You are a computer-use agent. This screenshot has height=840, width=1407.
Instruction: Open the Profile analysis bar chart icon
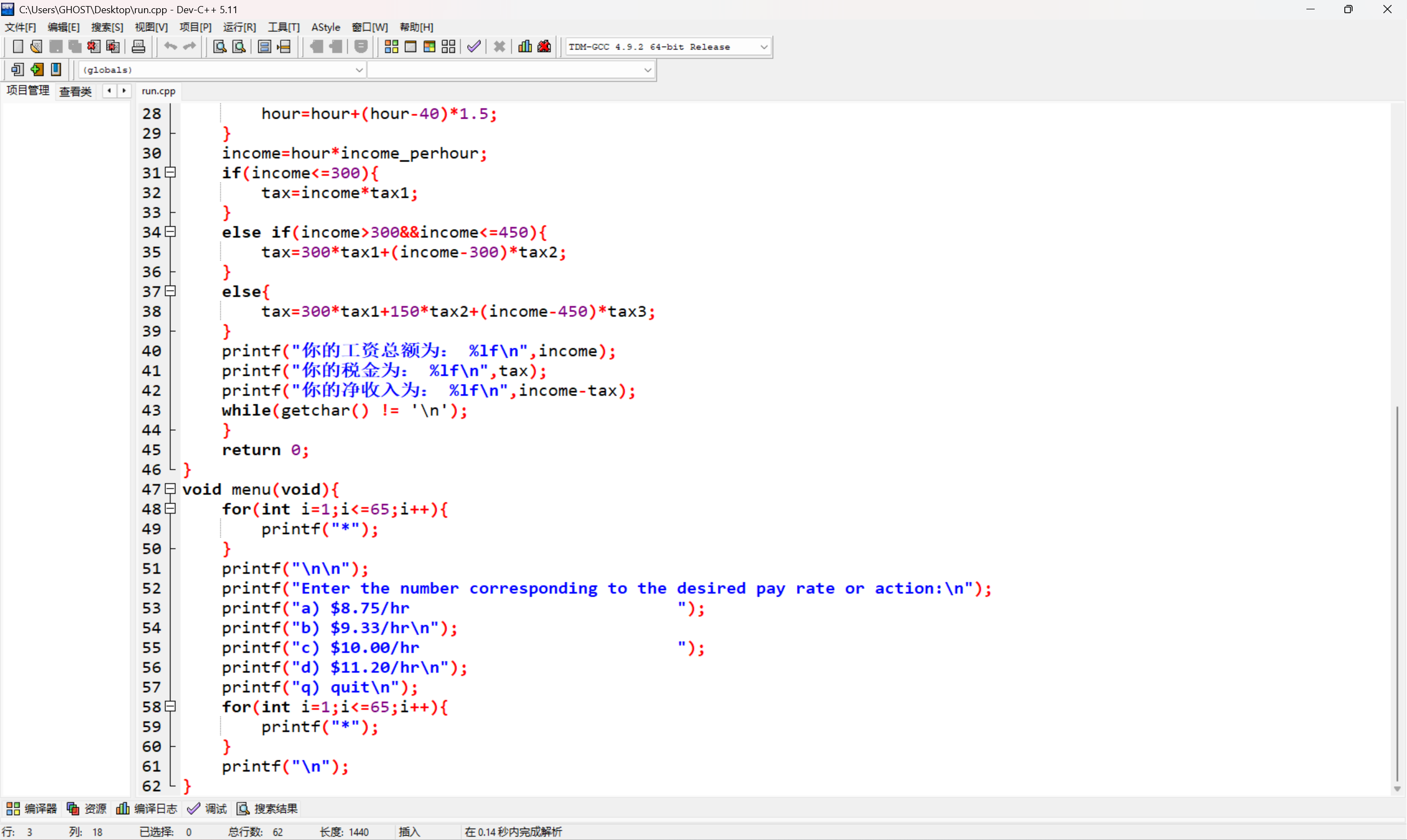(x=525, y=47)
